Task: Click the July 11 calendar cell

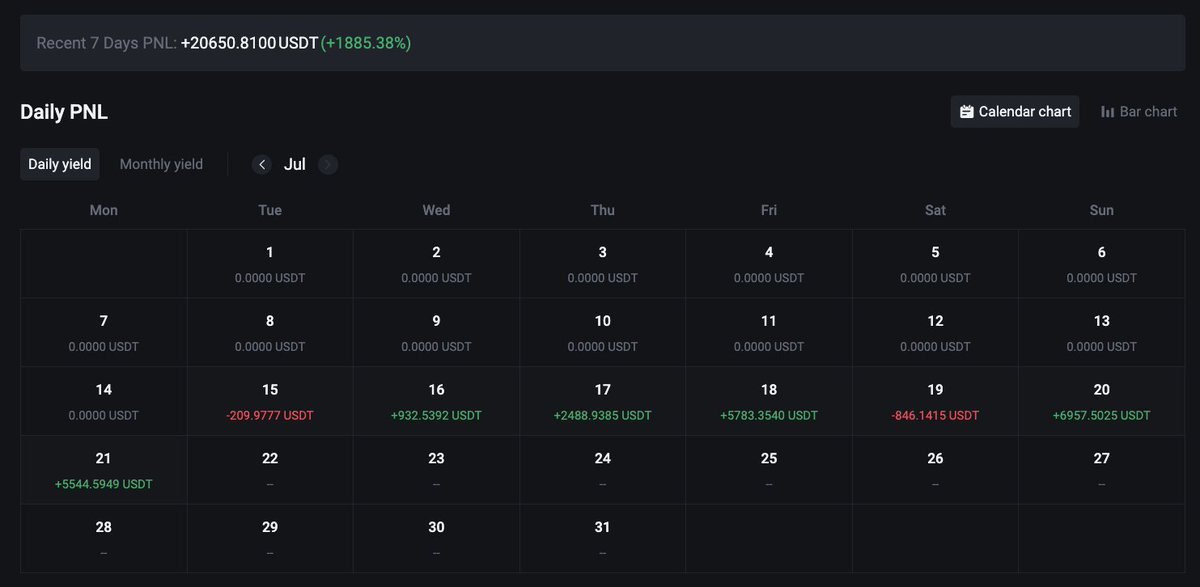Action: click(x=769, y=333)
